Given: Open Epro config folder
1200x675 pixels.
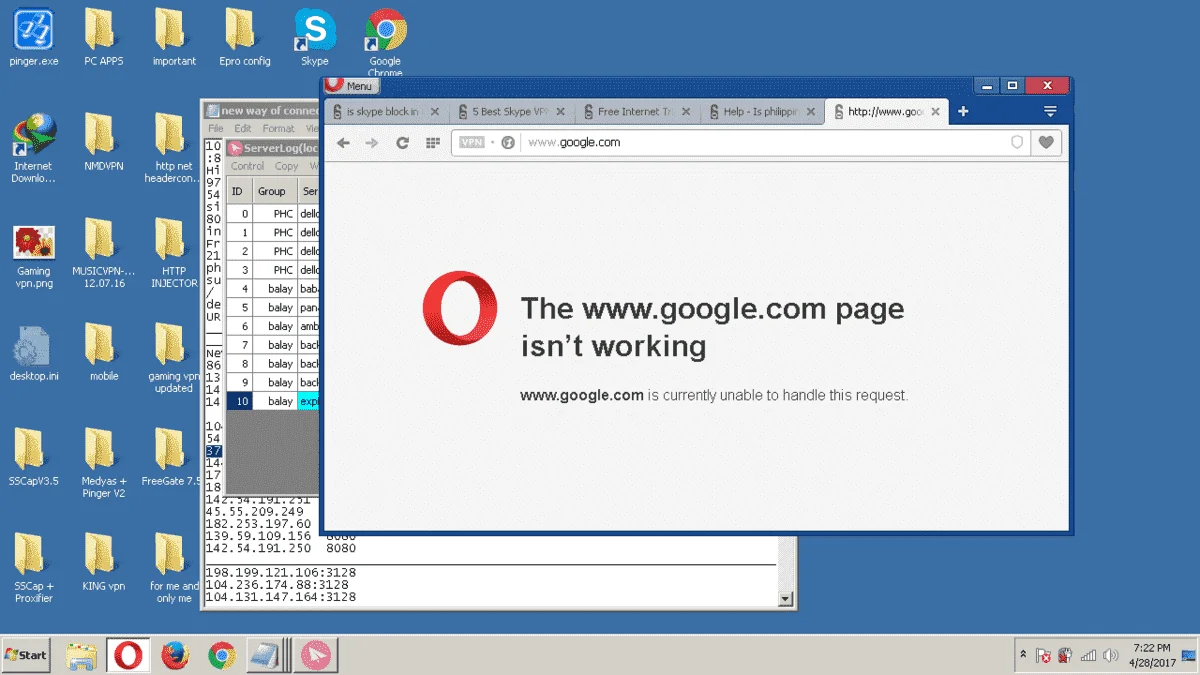Looking at the screenshot, I should (244, 38).
